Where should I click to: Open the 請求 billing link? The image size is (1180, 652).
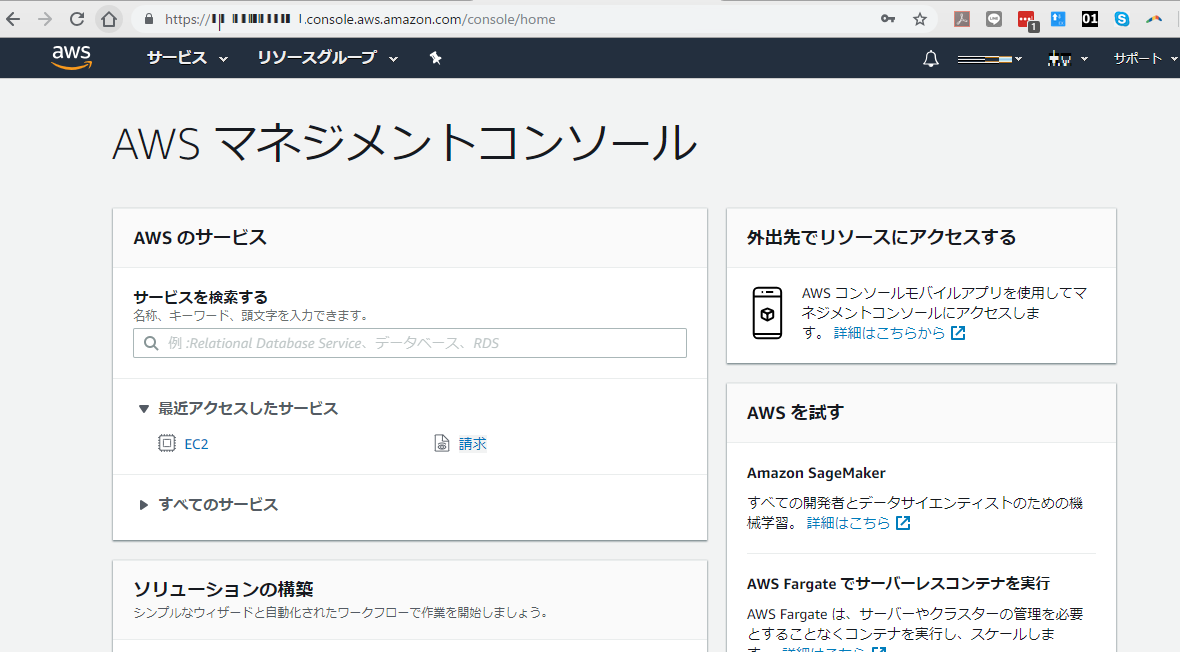point(472,444)
